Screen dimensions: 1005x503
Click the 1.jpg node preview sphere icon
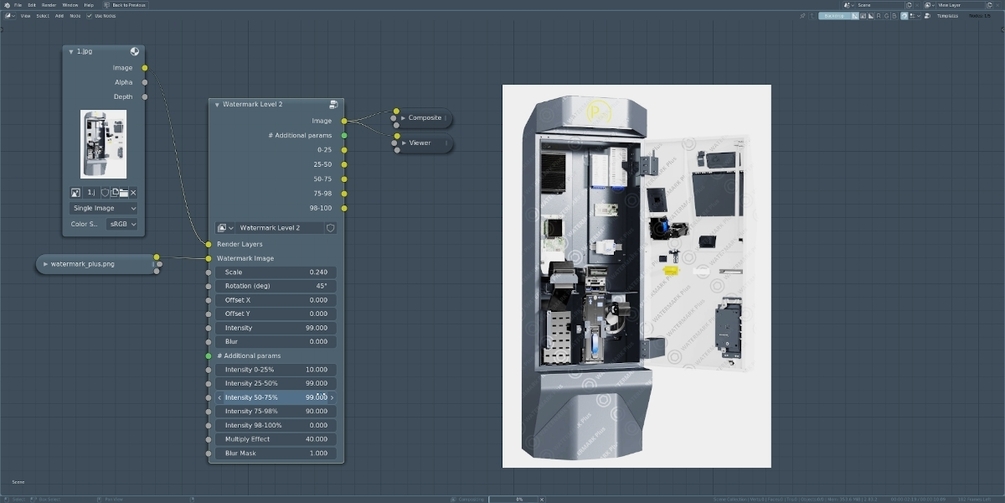[135, 51]
